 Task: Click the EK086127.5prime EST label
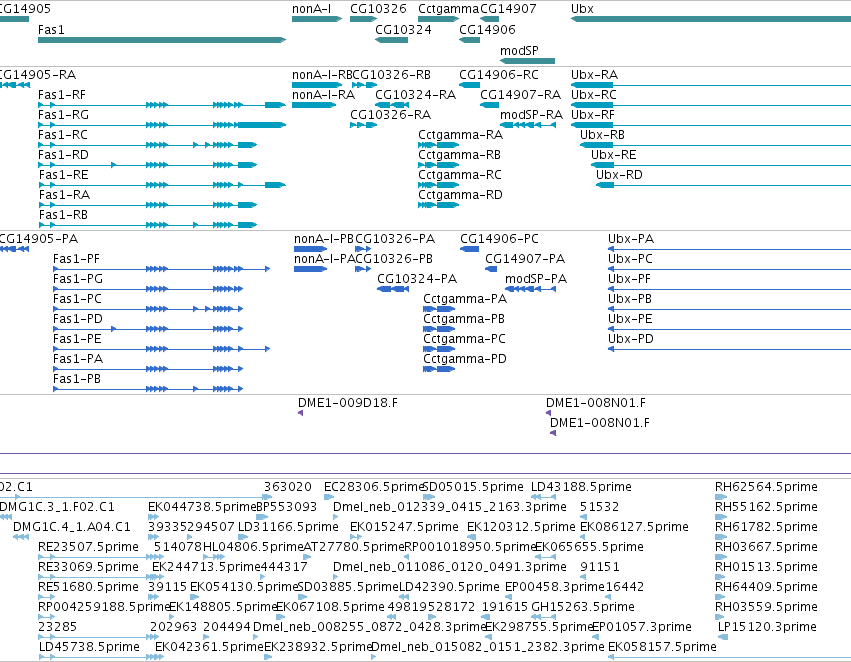[x=634, y=527]
